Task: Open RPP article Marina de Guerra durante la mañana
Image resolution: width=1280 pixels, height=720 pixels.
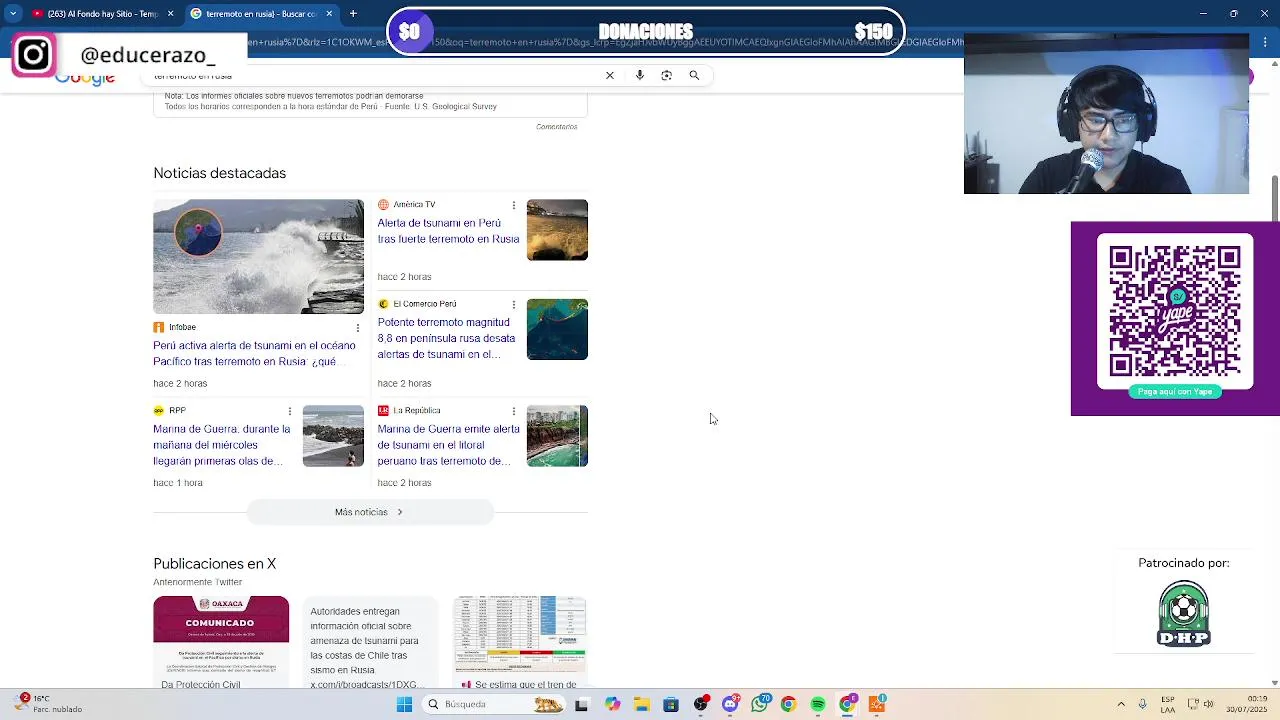Action: [x=221, y=445]
